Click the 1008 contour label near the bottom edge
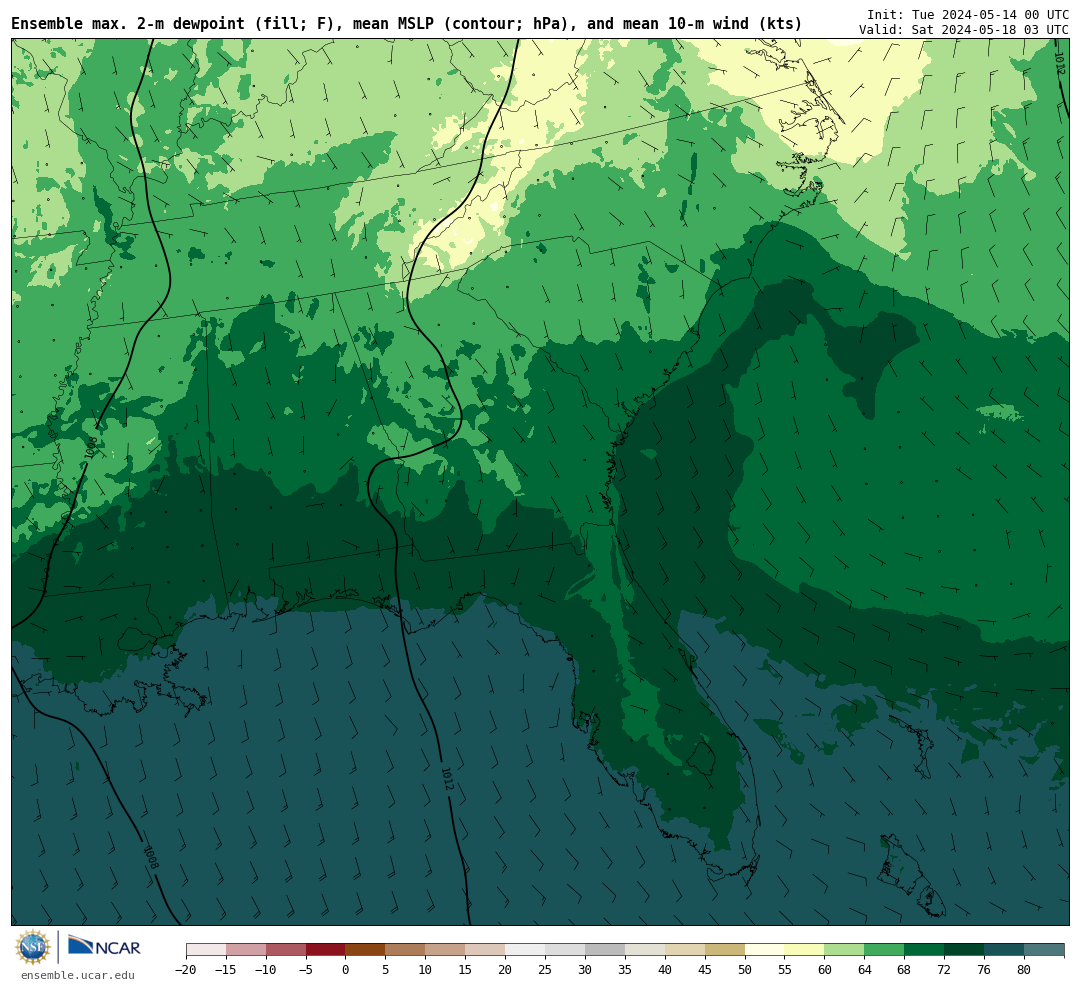This screenshot has height=988, width=1080. click(x=150, y=856)
